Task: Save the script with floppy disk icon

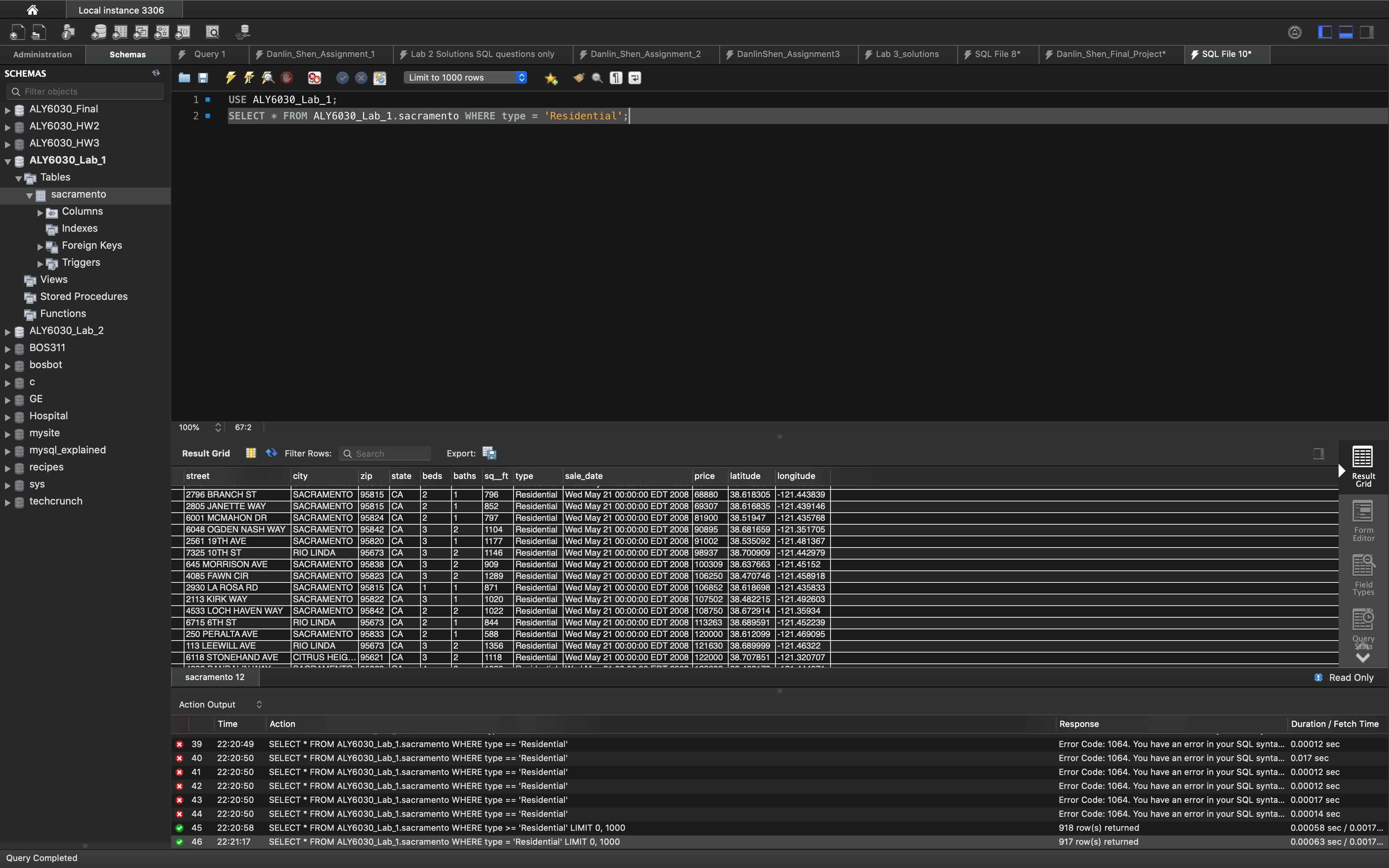Action: 203,77
